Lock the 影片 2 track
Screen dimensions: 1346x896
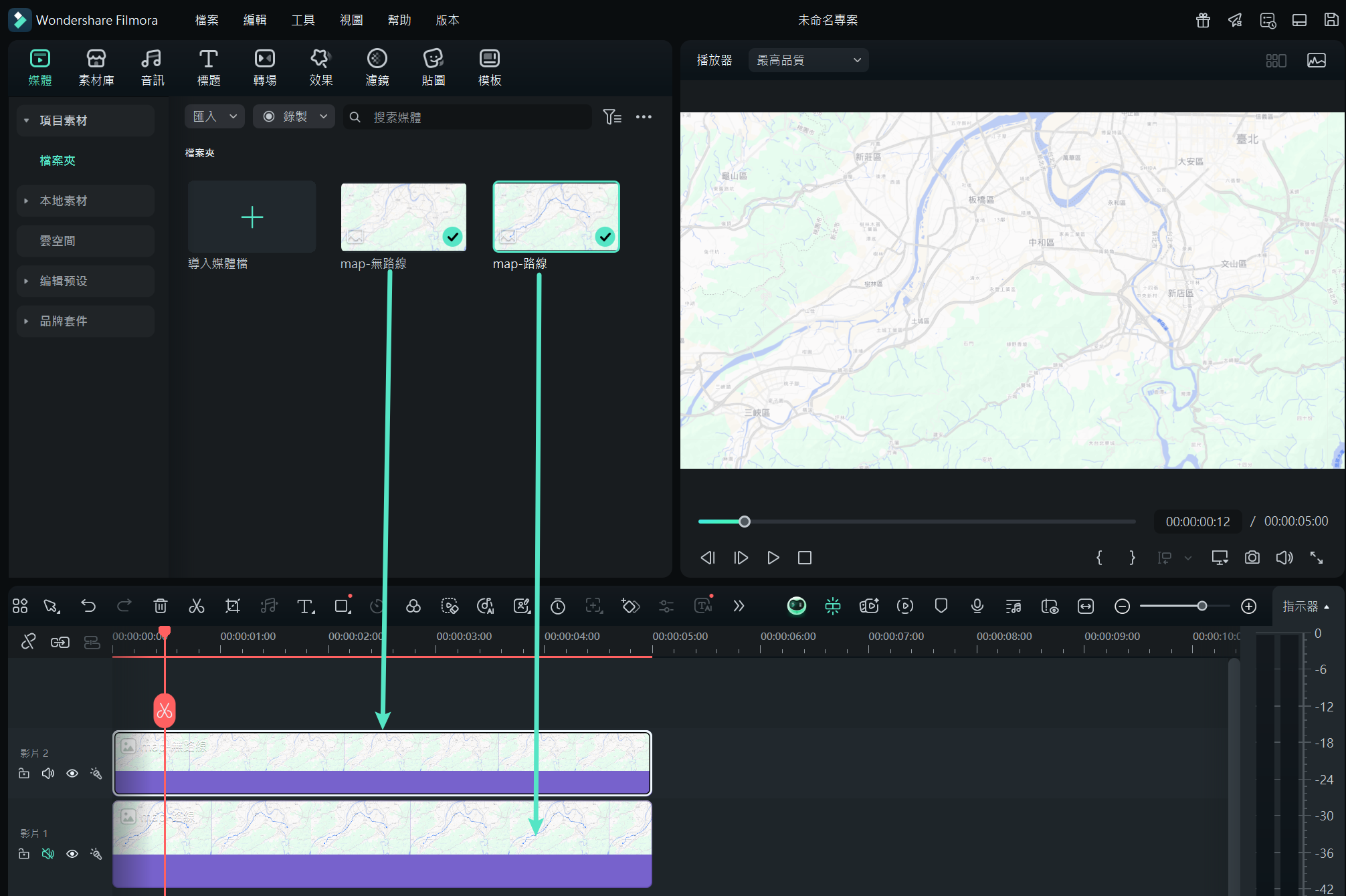point(24,774)
